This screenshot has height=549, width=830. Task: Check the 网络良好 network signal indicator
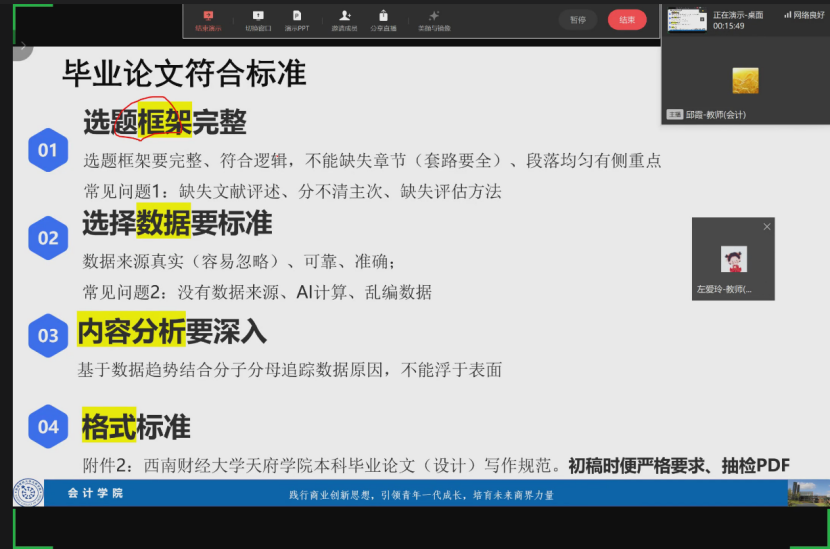[x=803, y=15]
